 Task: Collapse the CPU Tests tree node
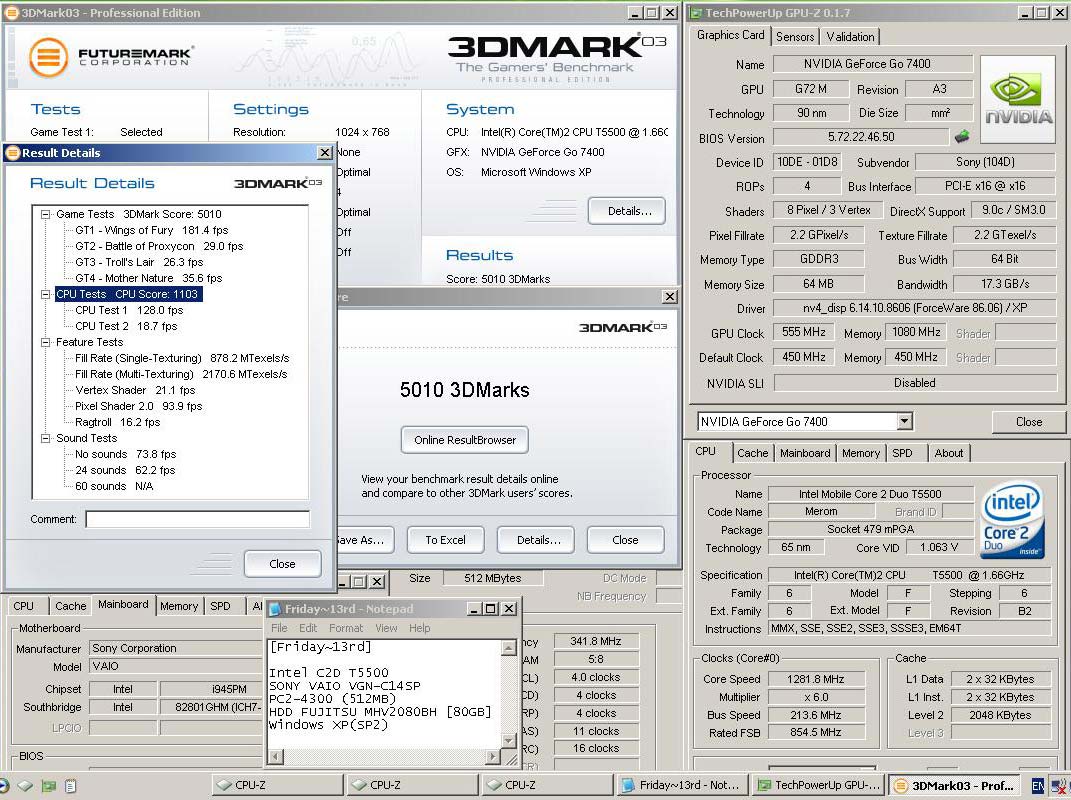coord(46,294)
